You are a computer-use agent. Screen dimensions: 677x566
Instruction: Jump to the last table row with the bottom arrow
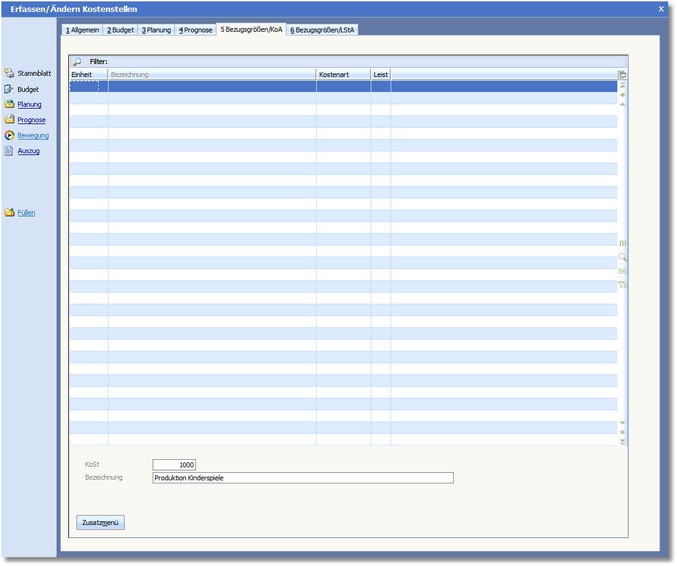coord(622,441)
